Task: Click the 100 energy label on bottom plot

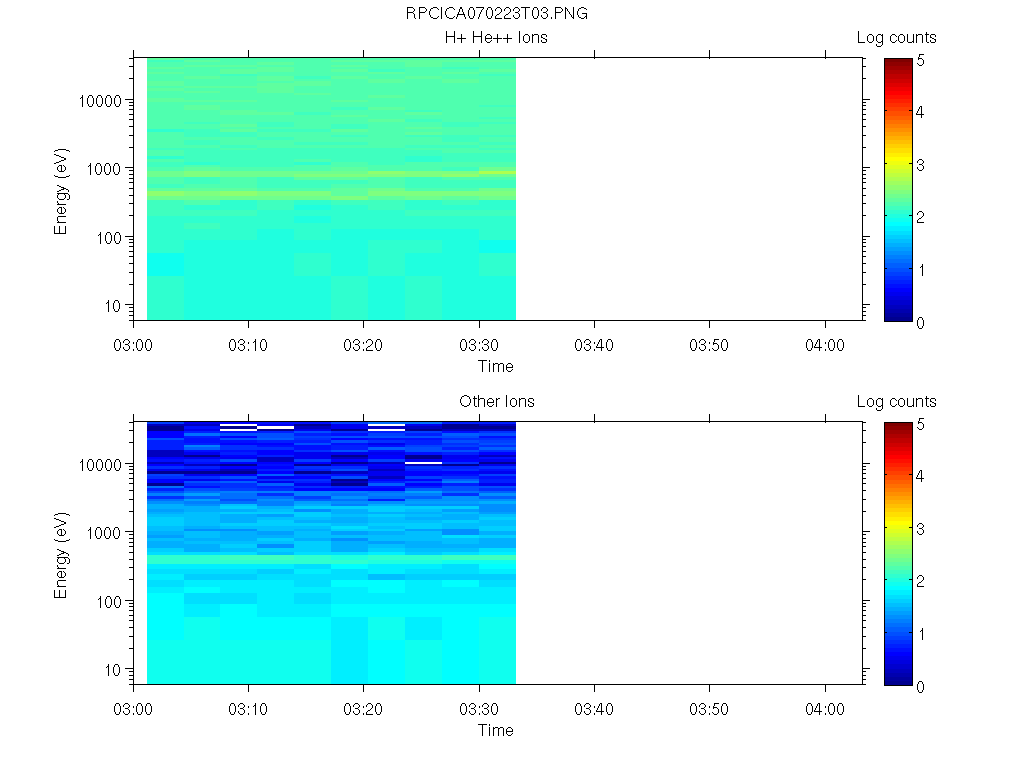Action: 109,601
